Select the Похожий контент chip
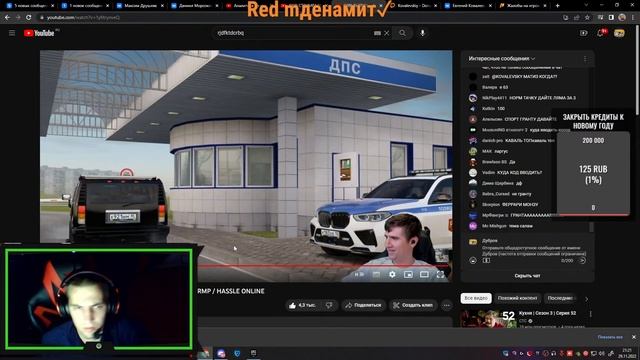 coord(517,298)
